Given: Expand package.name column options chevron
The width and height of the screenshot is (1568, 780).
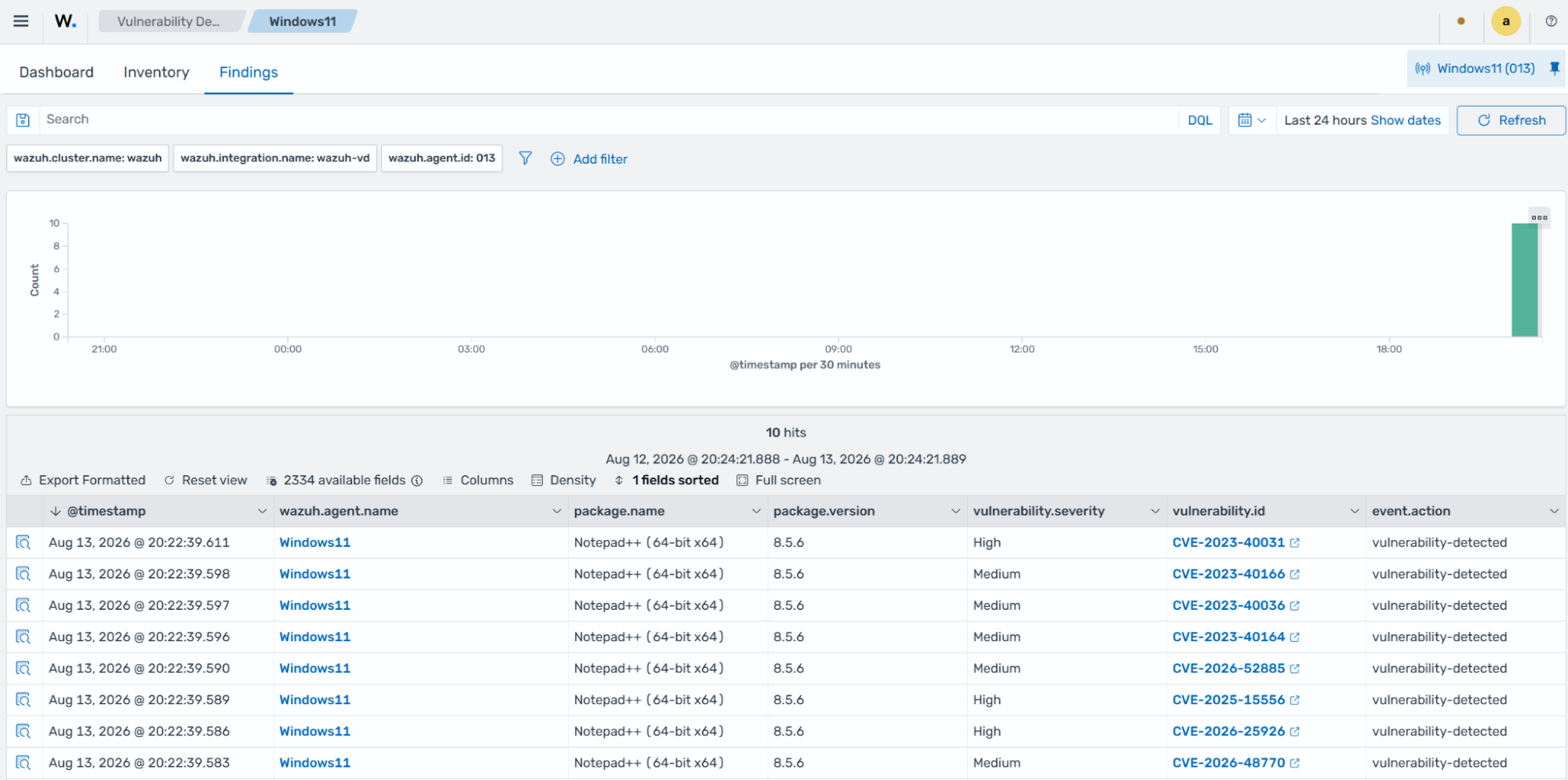Looking at the screenshot, I should [756, 511].
